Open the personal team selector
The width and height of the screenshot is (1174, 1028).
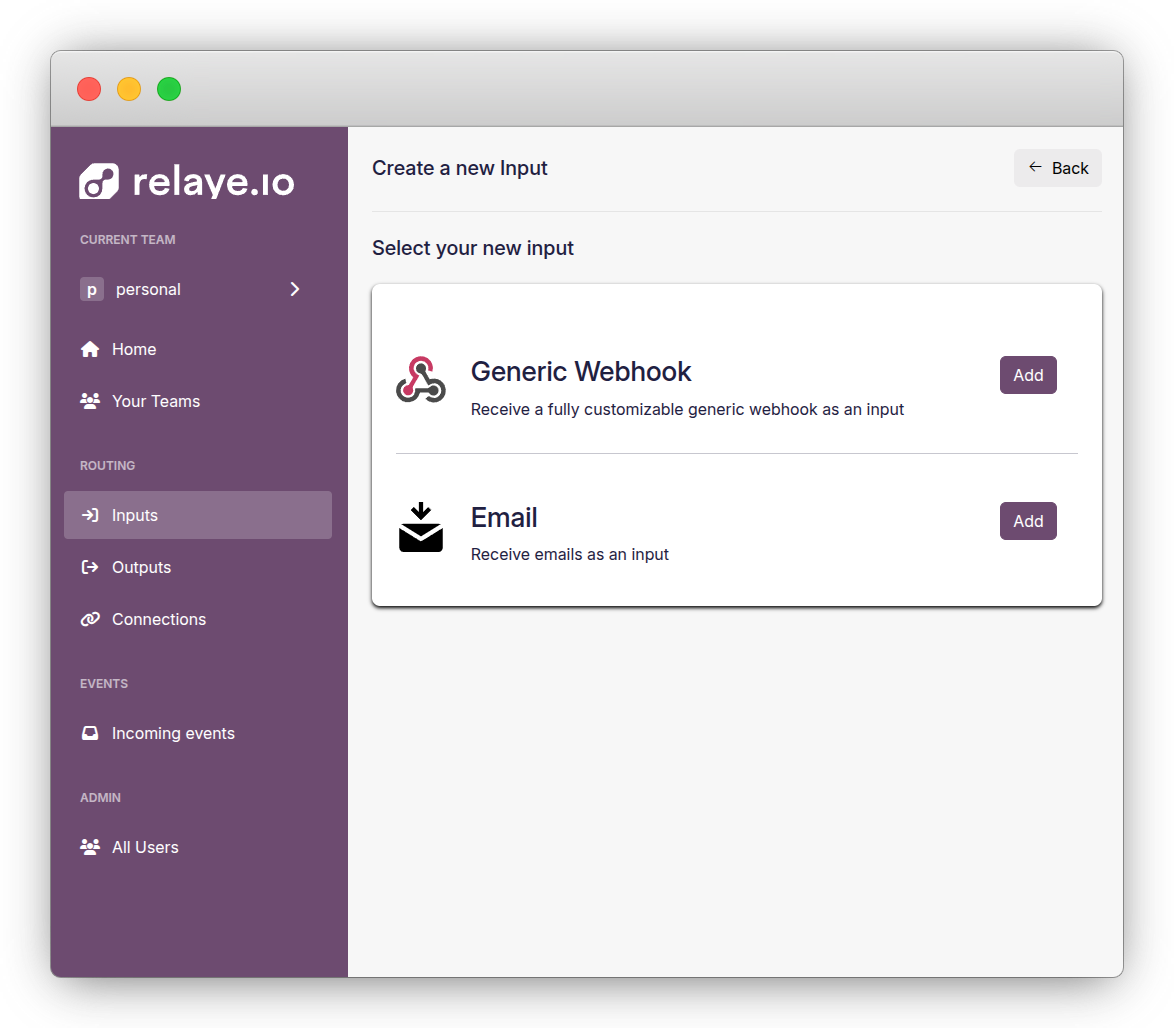pyautogui.click(x=190, y=289)
